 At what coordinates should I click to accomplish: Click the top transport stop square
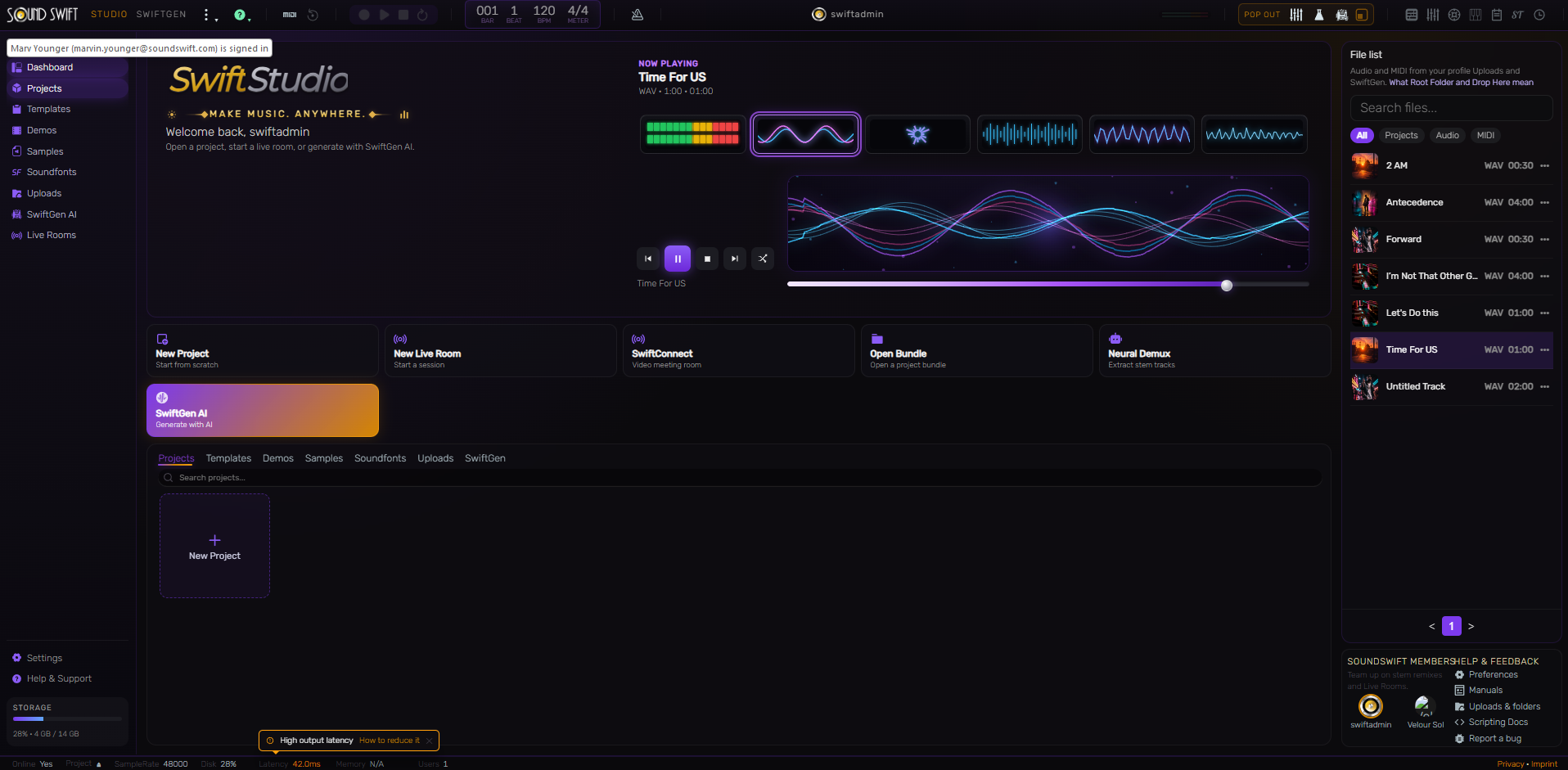(403, 15)
